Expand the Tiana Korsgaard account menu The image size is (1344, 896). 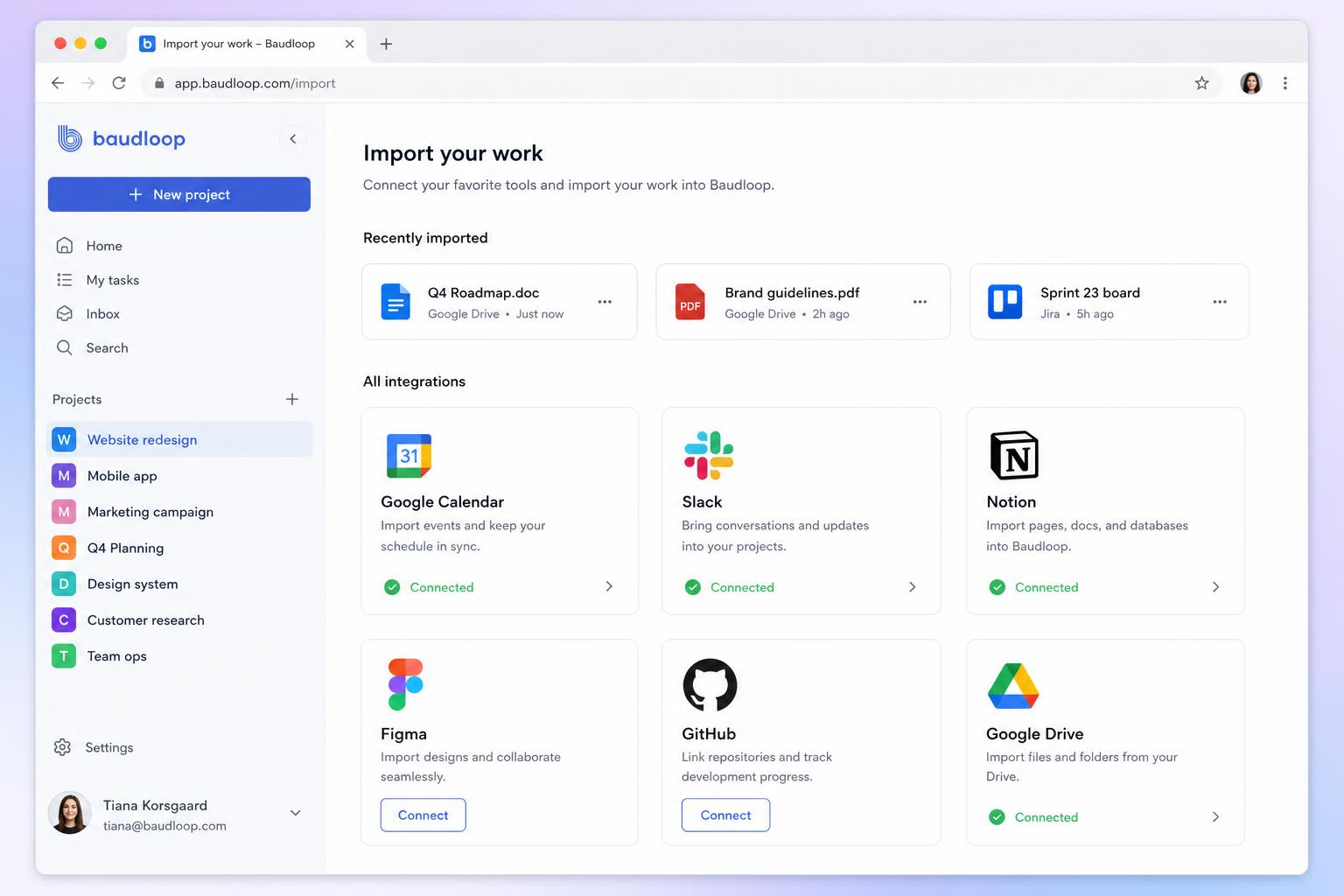coord(296,813)
